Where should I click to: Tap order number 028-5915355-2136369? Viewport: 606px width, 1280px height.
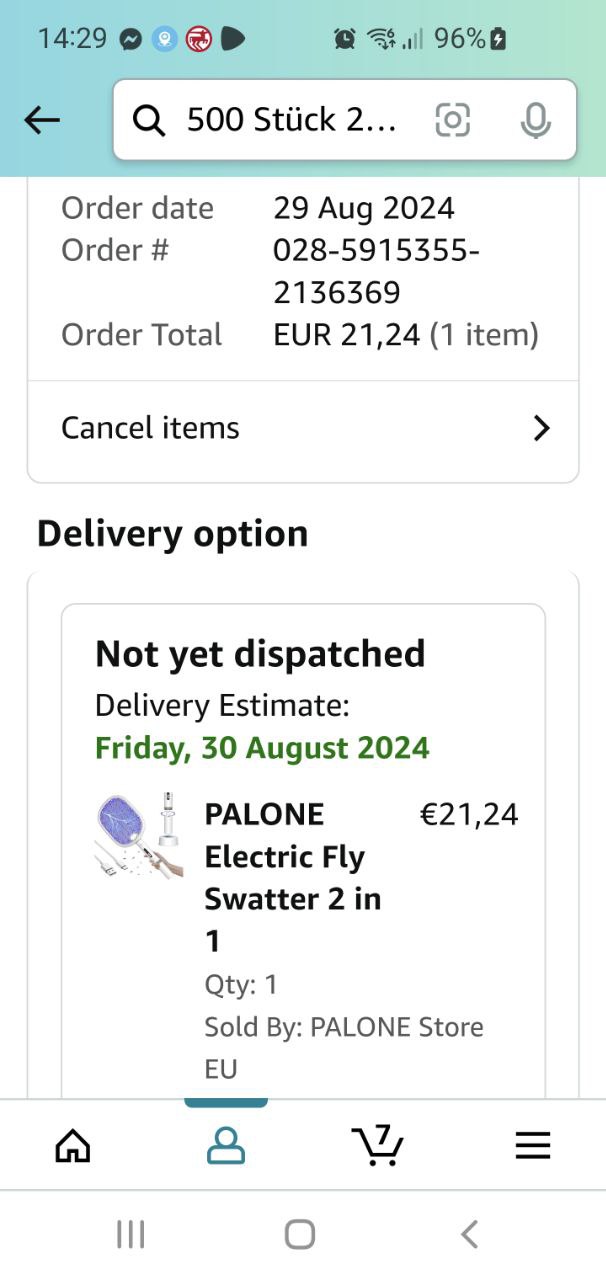point(376,271)
